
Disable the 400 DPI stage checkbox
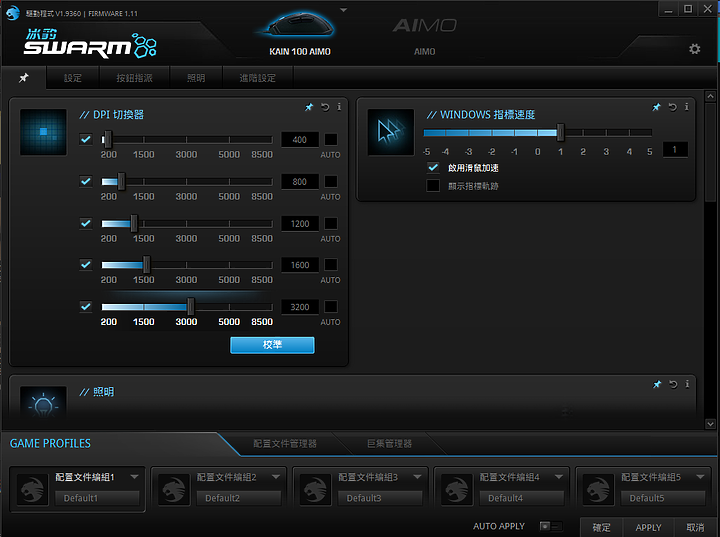(x=86, y=139)
